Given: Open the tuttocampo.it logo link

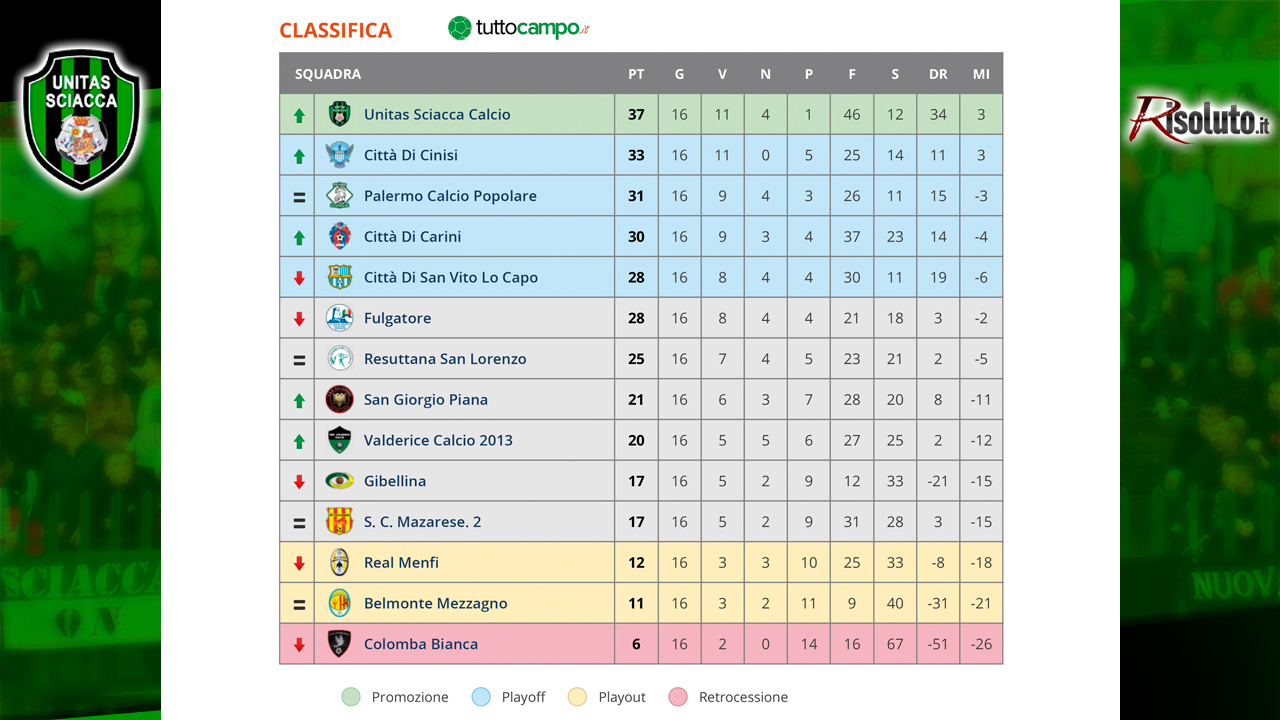Looking at the screenshot, I should 518,28.
